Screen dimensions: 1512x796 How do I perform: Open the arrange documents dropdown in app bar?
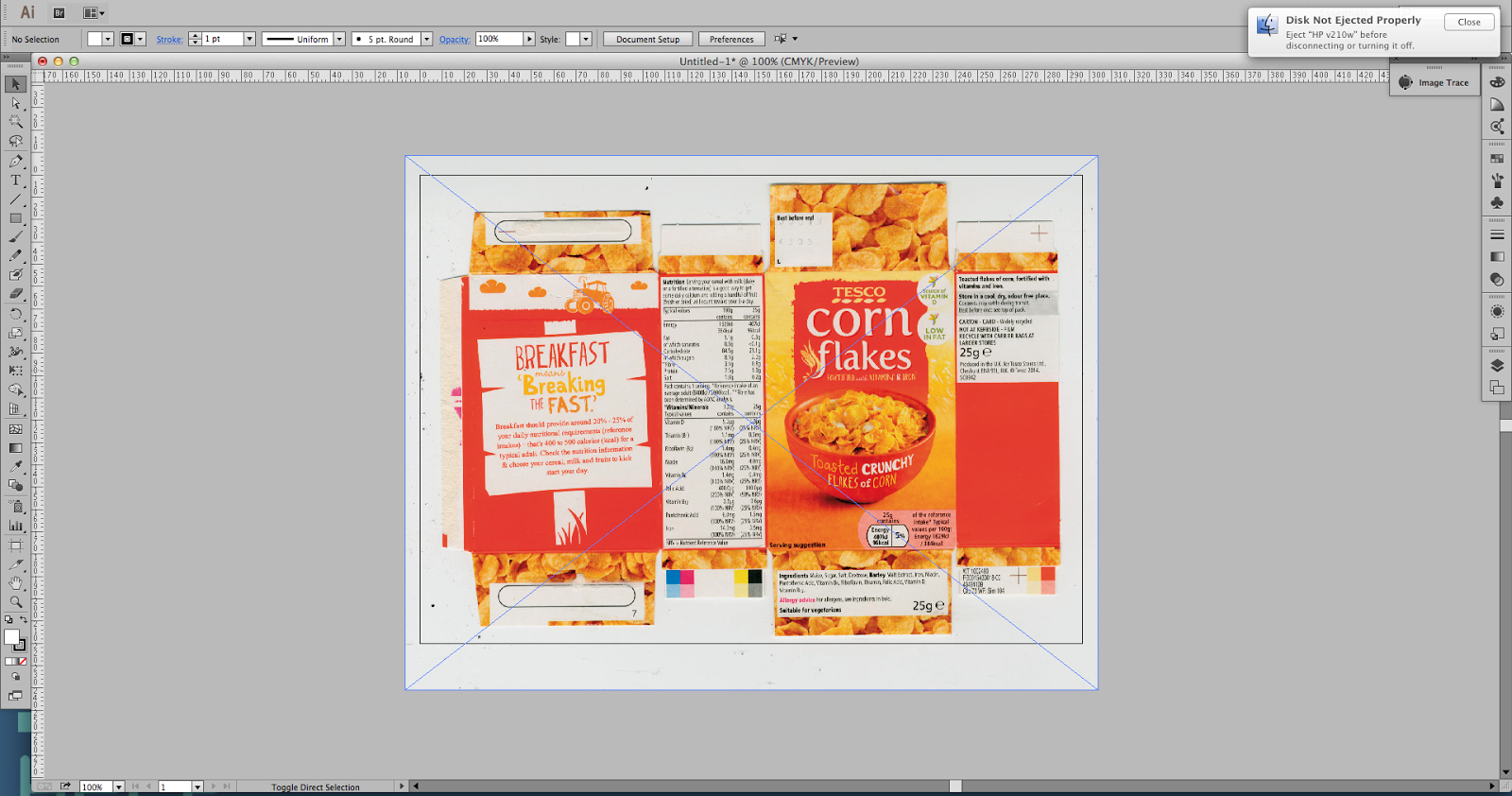pos(94,13)
